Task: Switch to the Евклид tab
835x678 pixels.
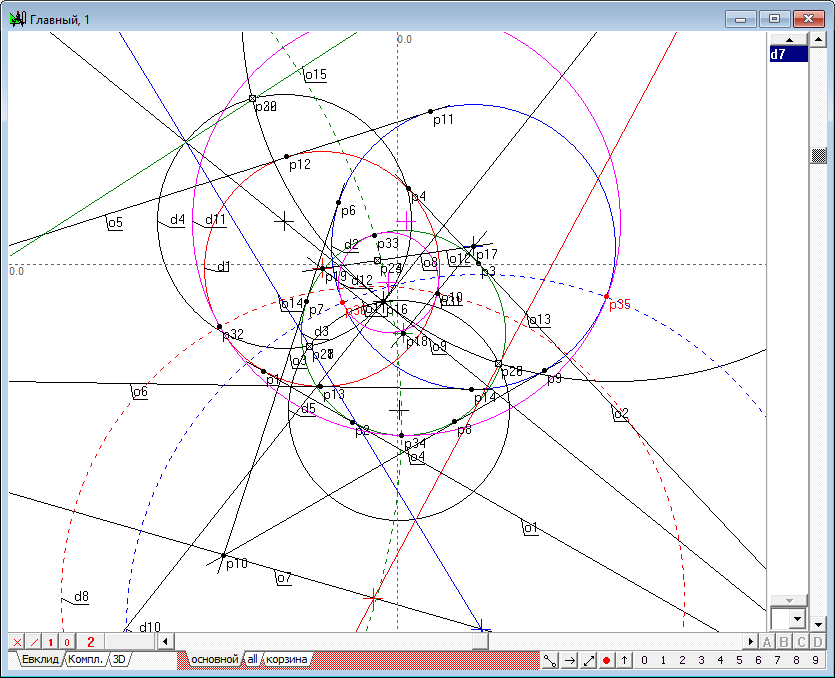Action: (40, 659)
